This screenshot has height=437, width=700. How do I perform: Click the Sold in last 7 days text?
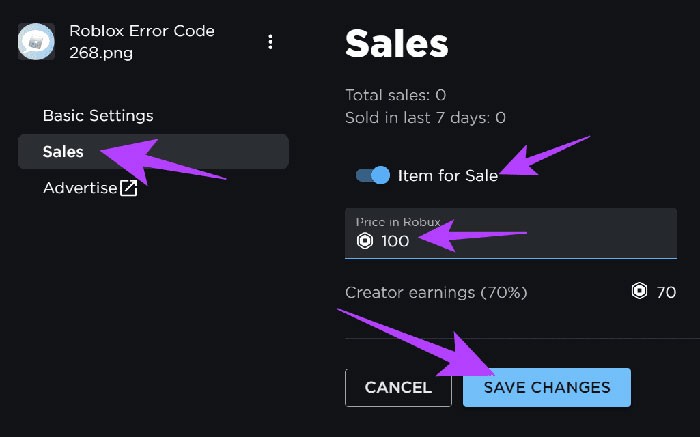tap(425, 117)
